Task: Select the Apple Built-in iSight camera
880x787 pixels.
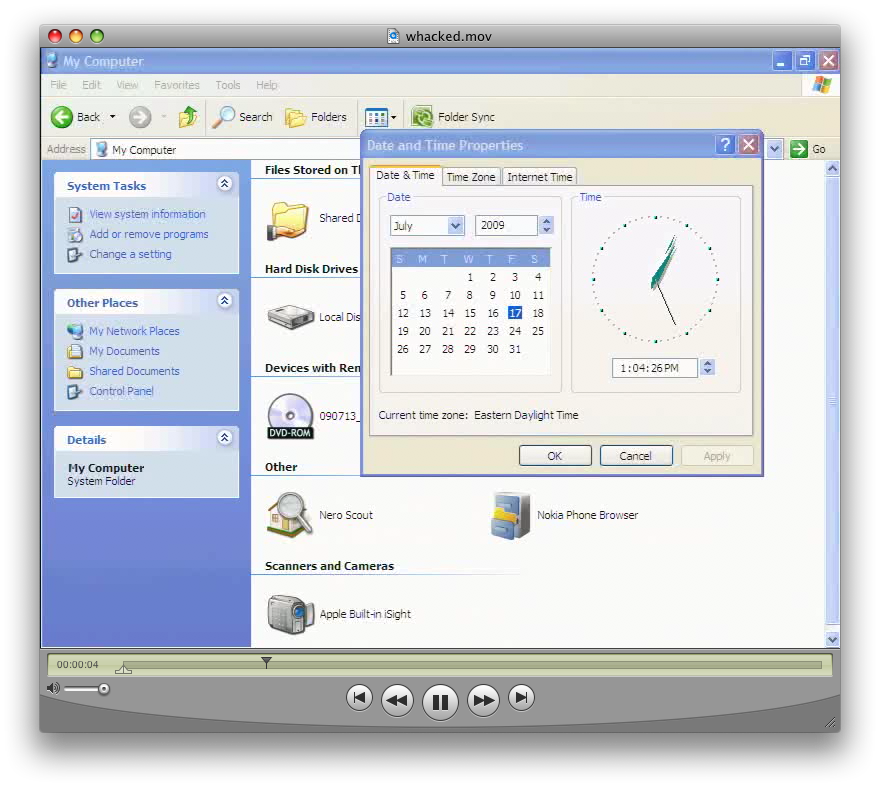Action: 290,614
